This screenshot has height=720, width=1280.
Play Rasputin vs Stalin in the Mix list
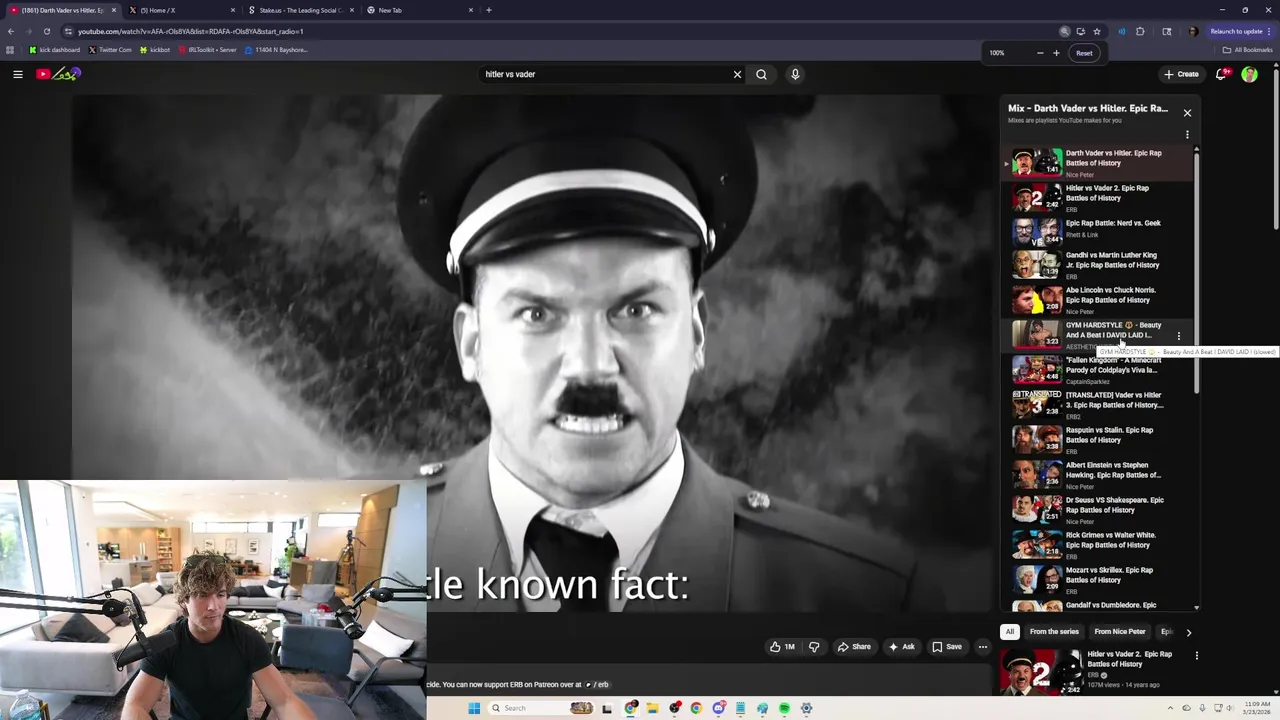(1098, 440)
